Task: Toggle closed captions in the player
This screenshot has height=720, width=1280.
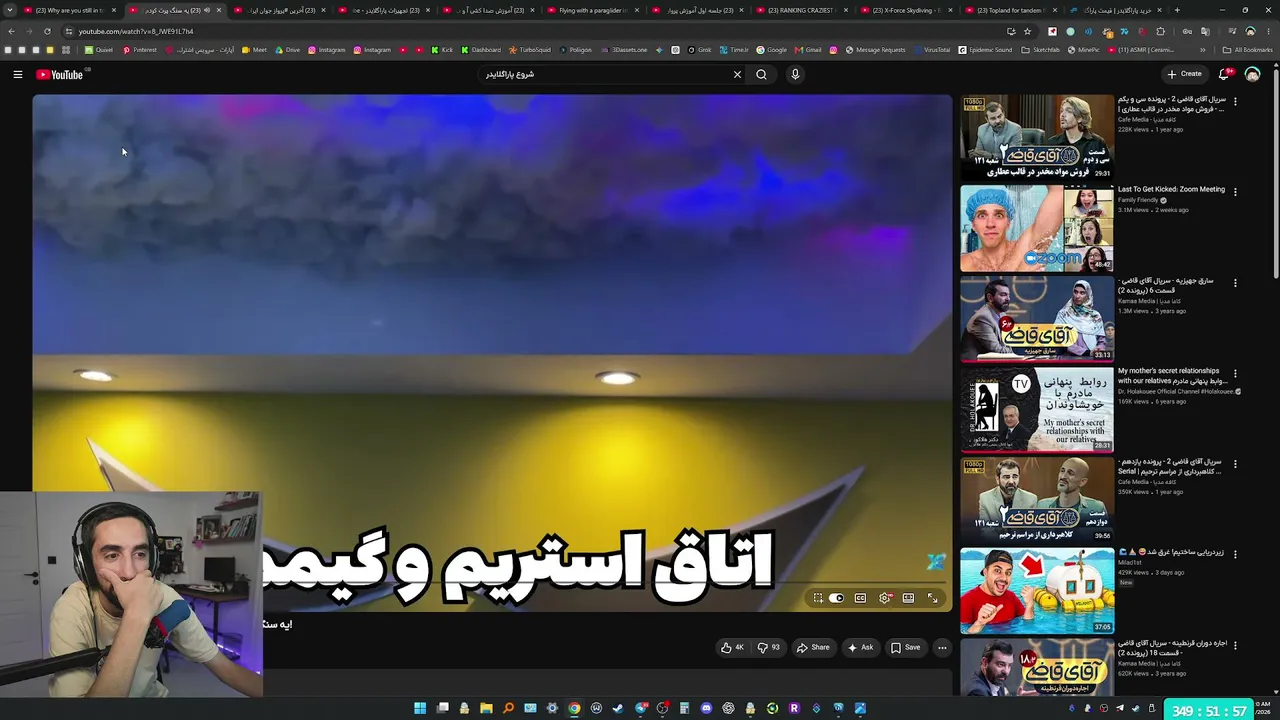Action: coord(860,598)
